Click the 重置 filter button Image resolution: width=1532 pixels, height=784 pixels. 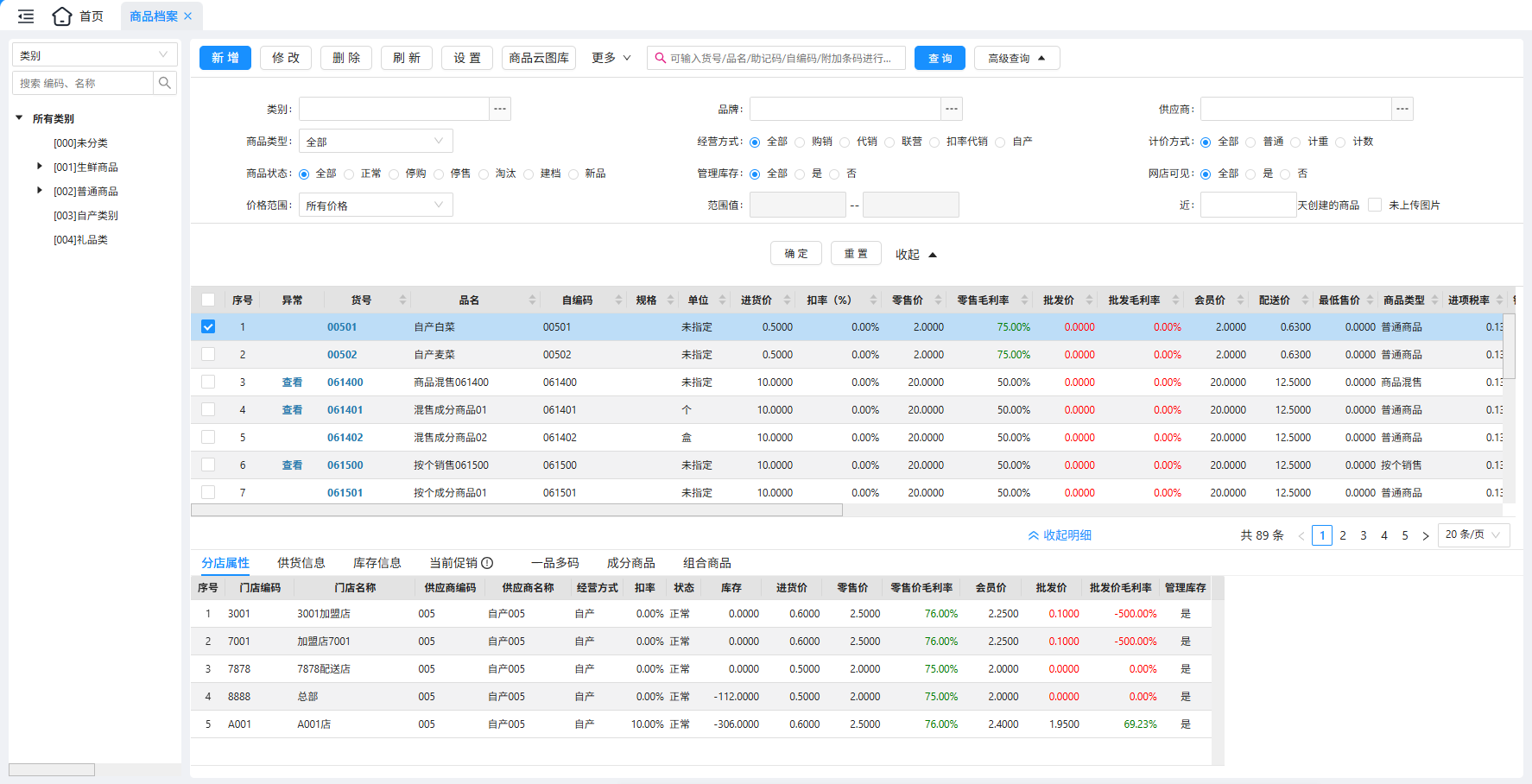(x=856, y=253)
